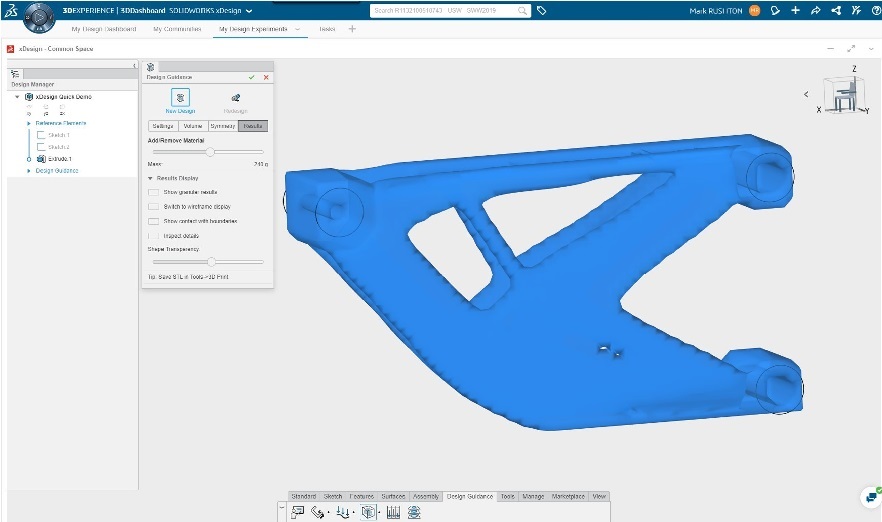Collapse the Results Display section
The height and width of the screenshot is (522, 882).
151,178
